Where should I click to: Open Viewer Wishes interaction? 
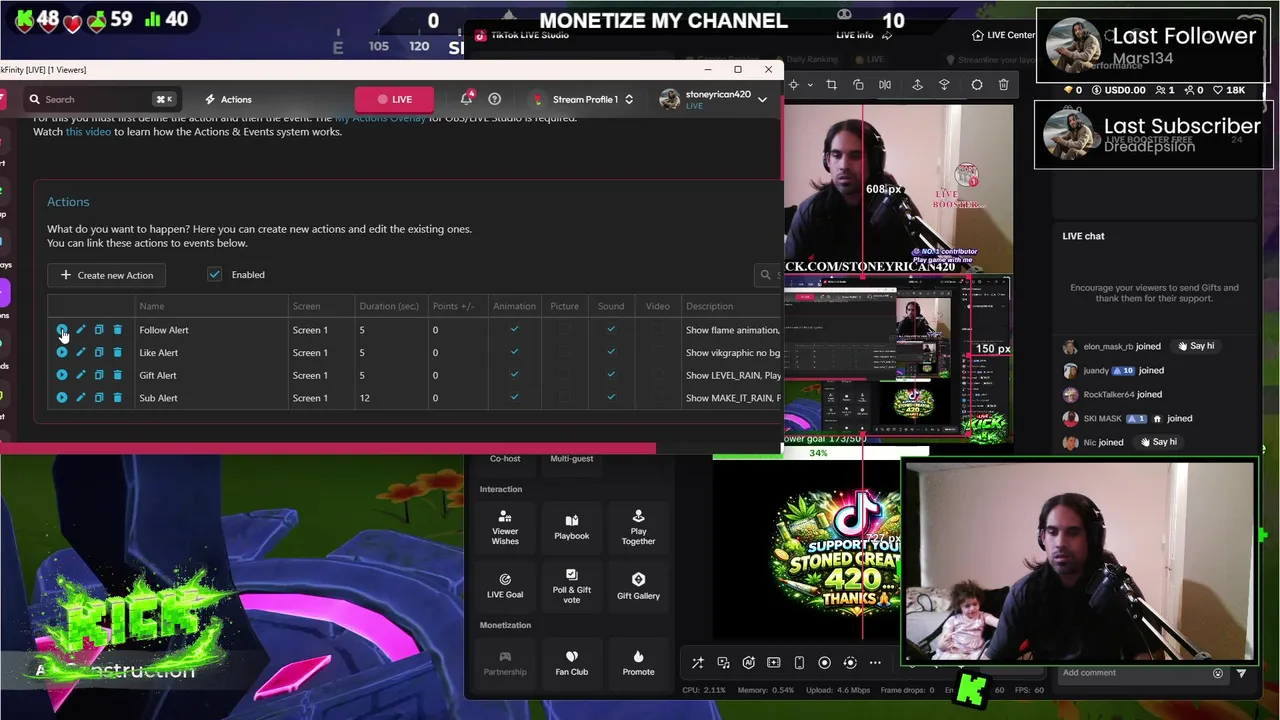coord(505,527)
